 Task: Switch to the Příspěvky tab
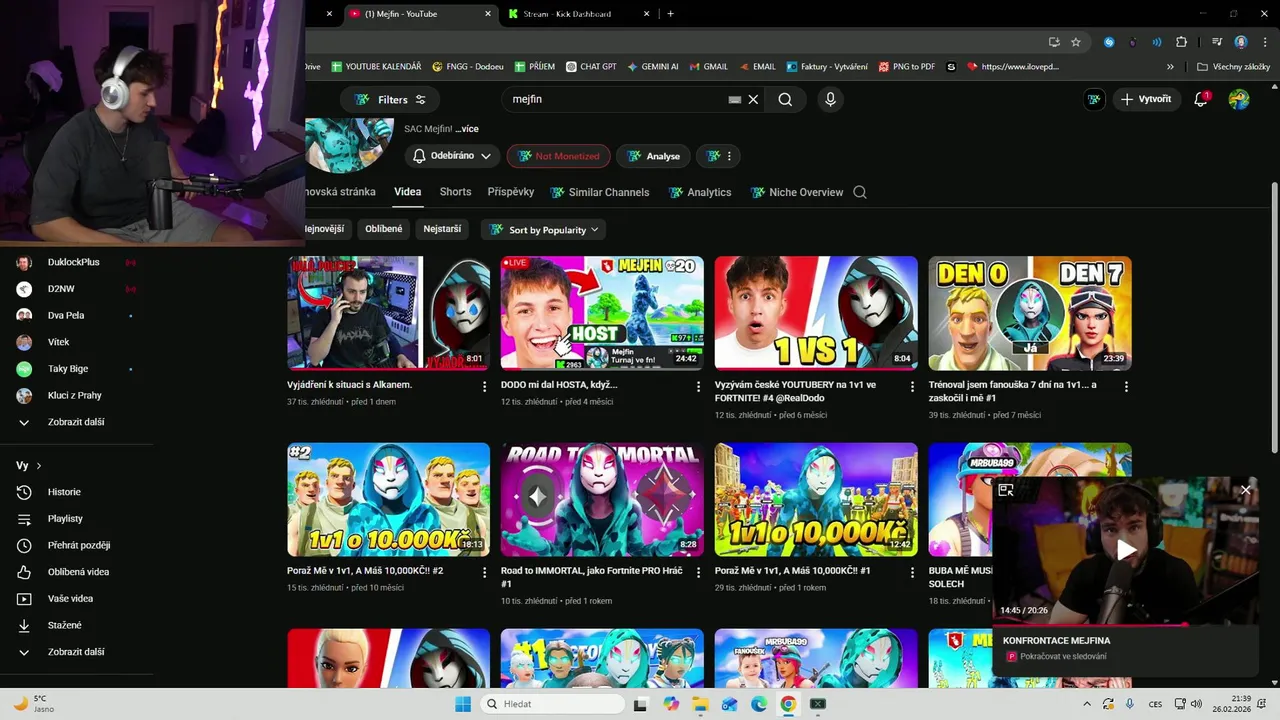point(511,192)
